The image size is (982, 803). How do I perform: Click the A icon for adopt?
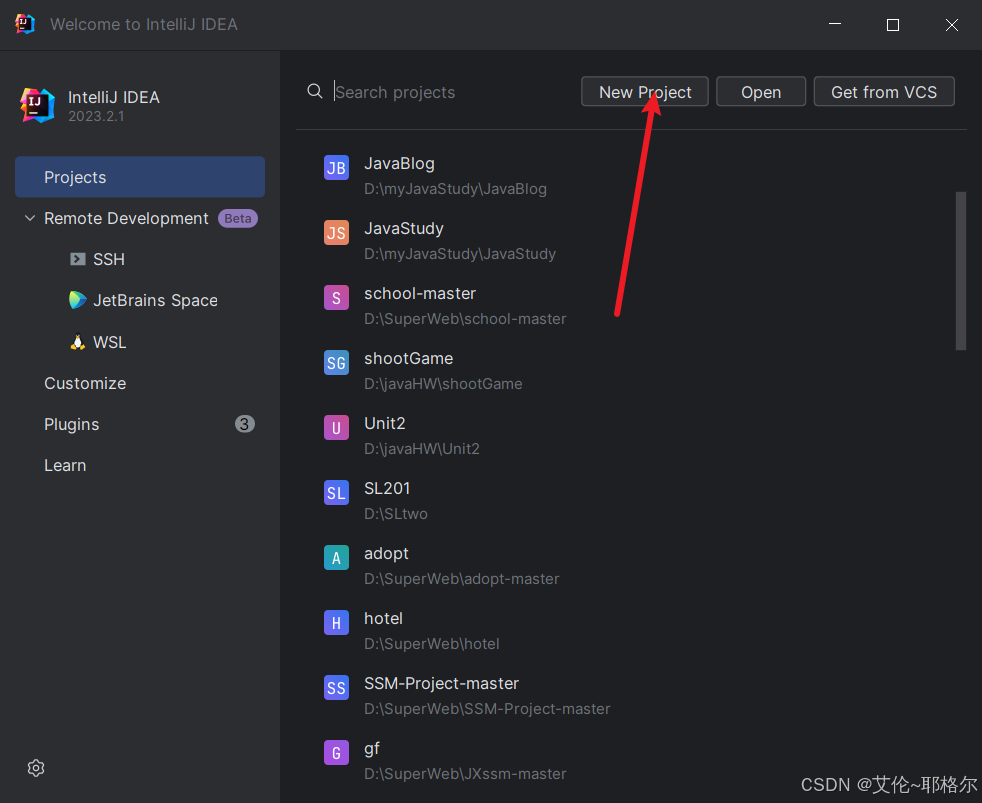pos(336,557)
